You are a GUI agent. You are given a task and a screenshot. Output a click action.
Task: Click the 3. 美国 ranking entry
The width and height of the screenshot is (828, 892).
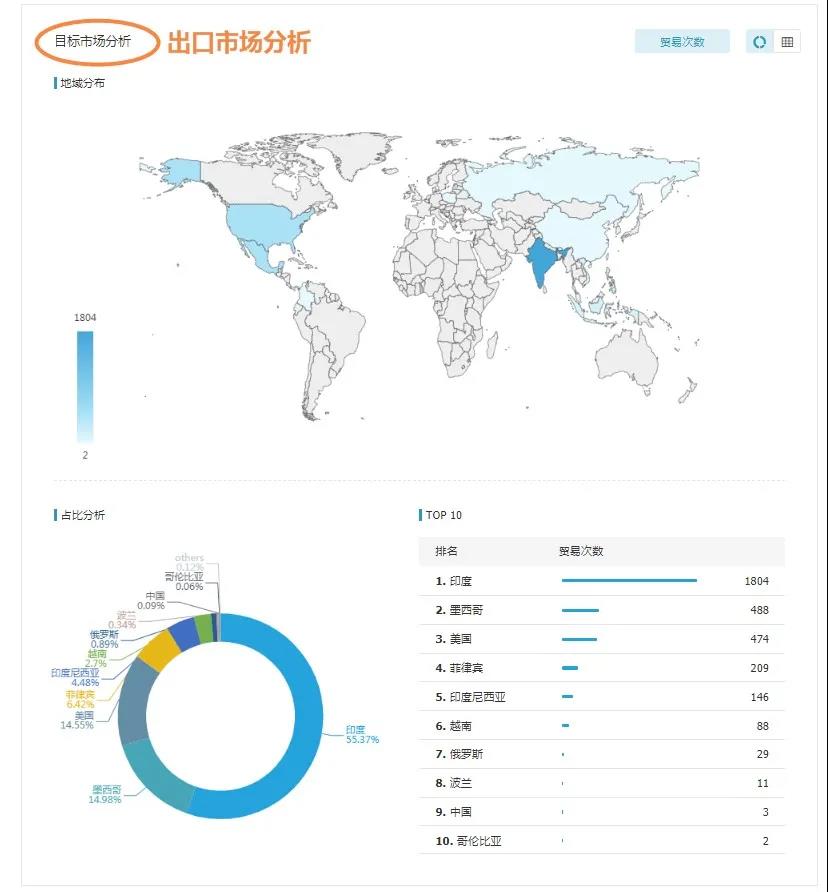click(600, 639)
